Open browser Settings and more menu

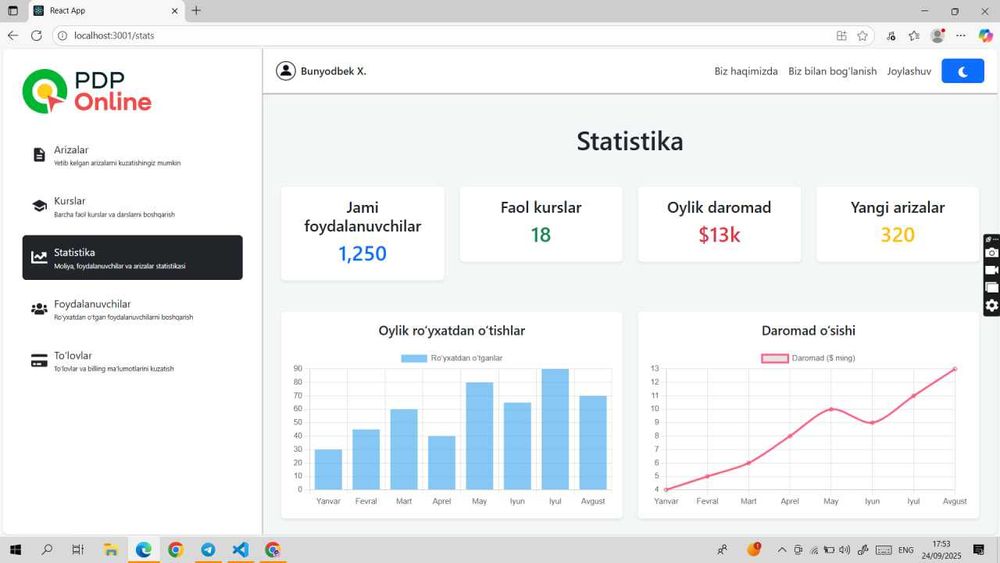(x=960, y=36)
